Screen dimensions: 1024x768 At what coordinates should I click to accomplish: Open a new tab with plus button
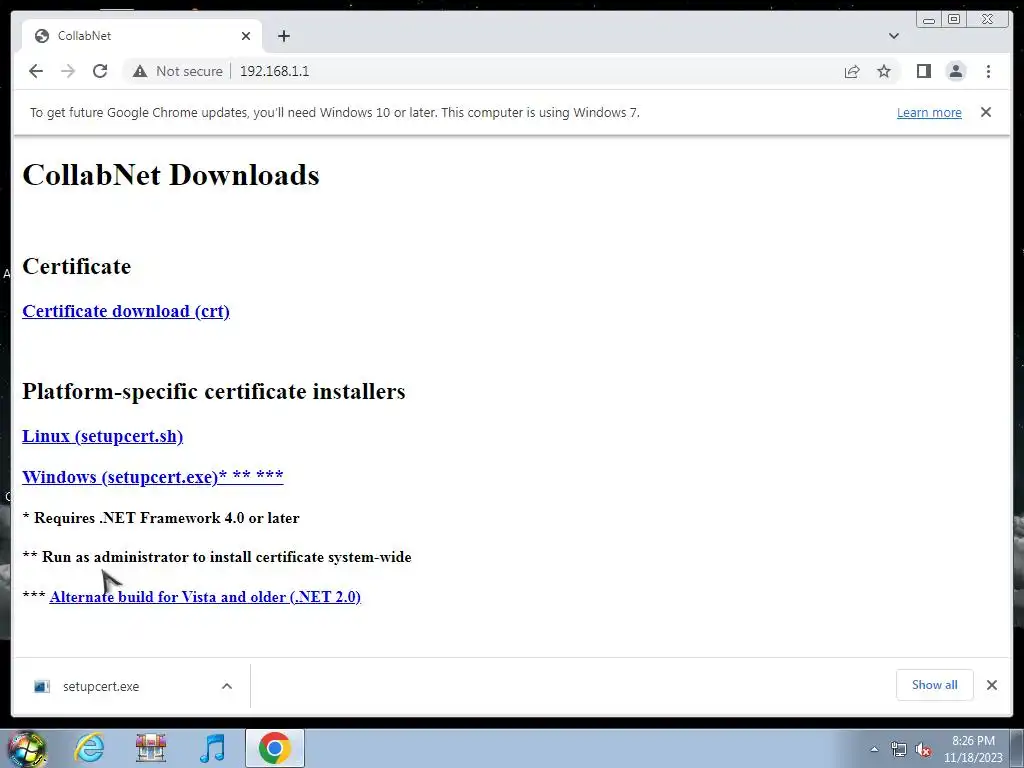[283, 36]
